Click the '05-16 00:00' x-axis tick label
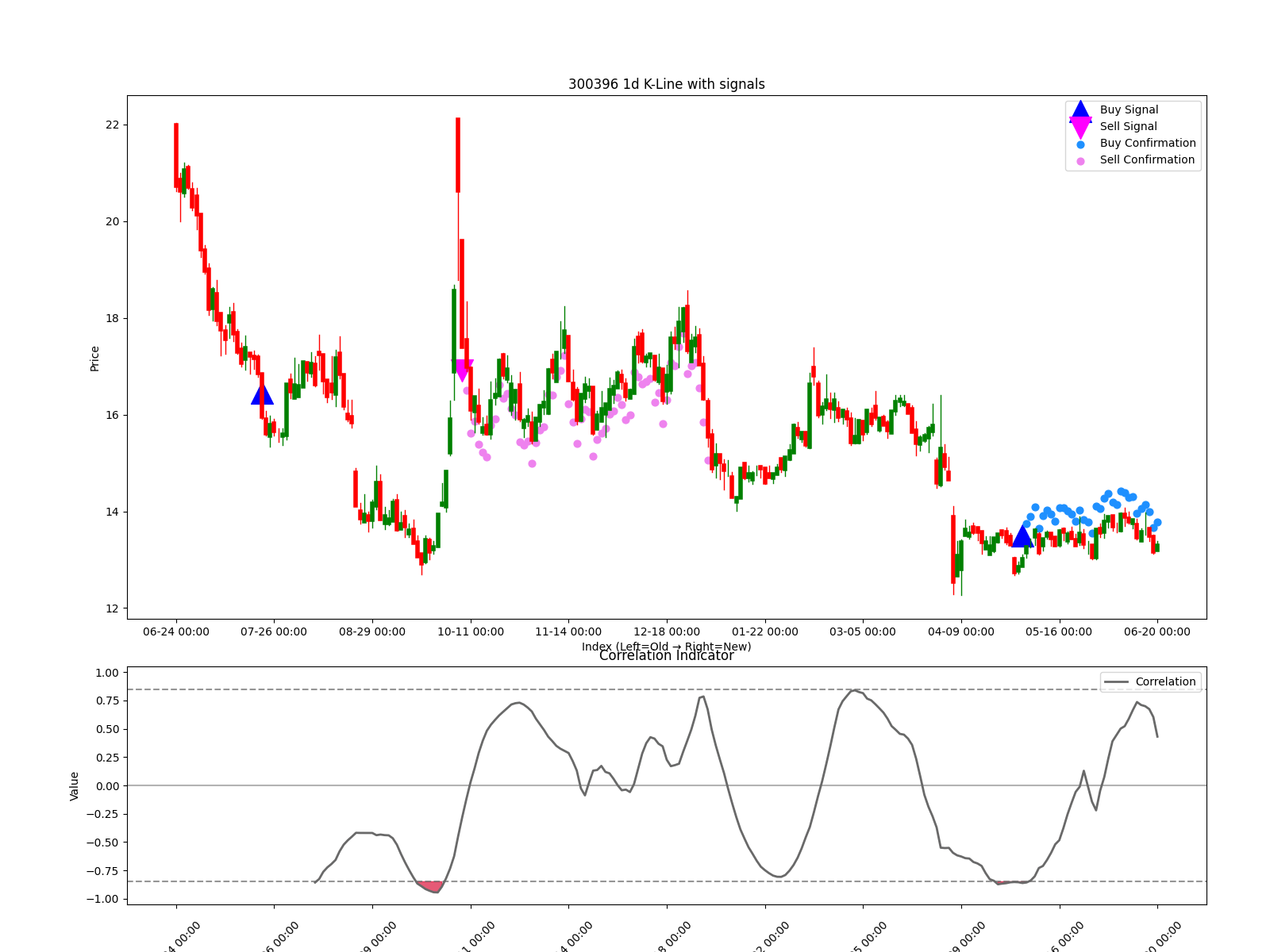The width and height of the screenshot is (1270, 952). click(x=1060, y=632)
